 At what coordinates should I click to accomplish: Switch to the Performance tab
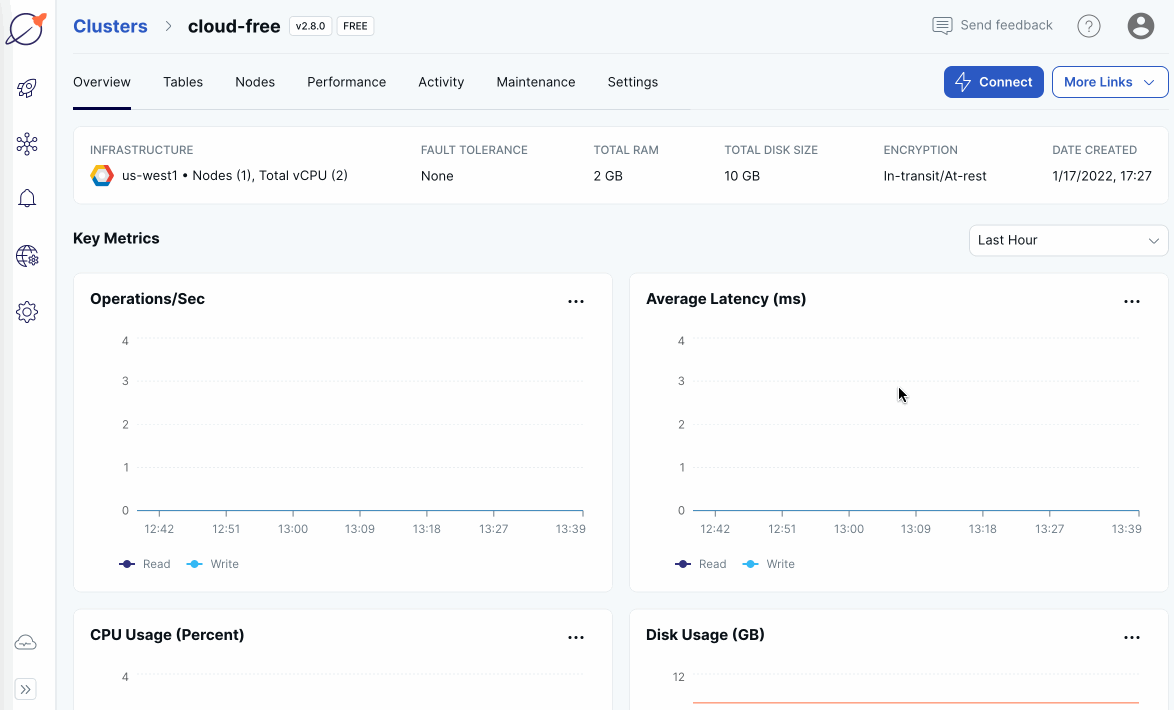(x=346, y=82)
